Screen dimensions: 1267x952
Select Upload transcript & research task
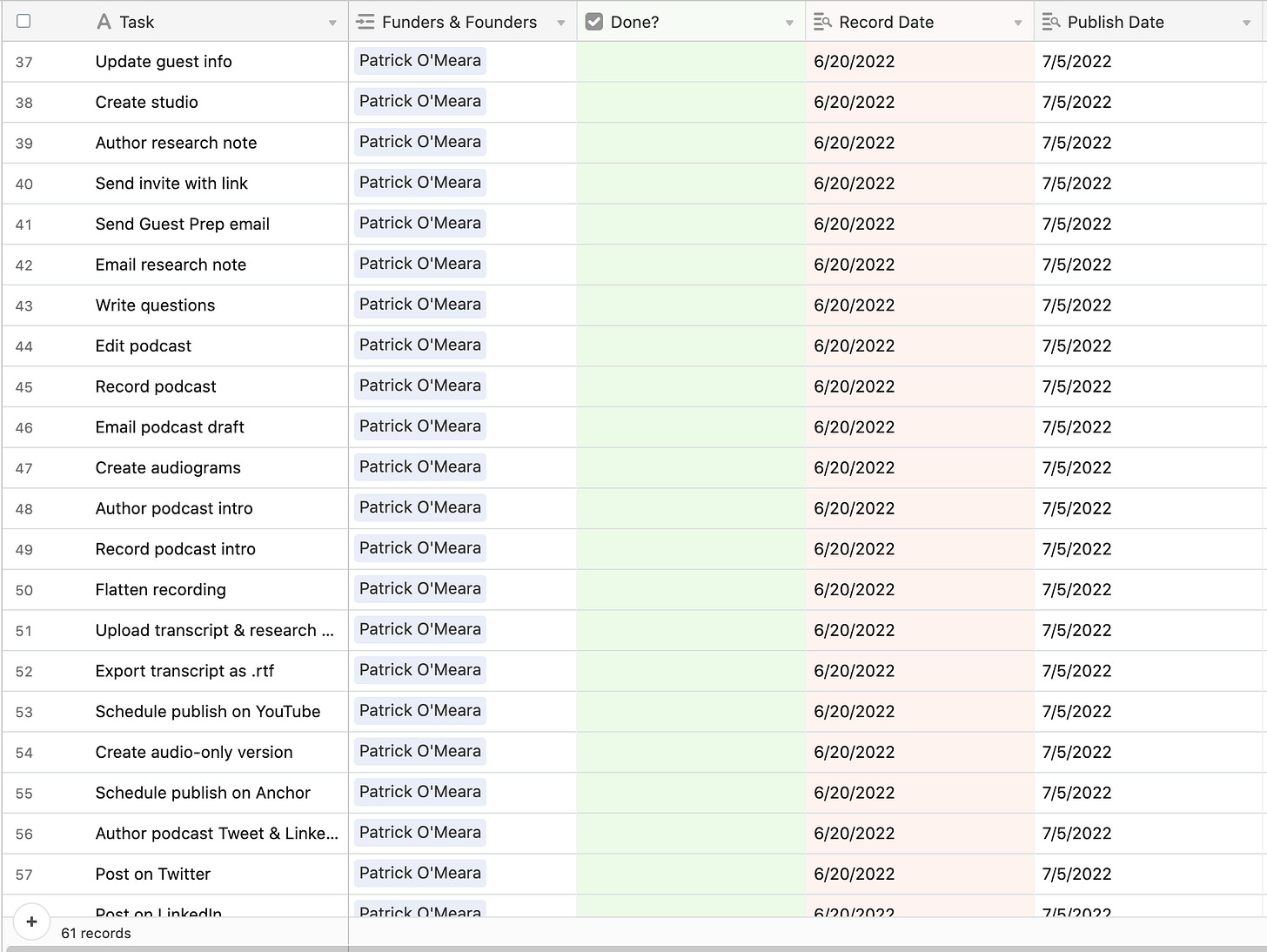[214, 631]
